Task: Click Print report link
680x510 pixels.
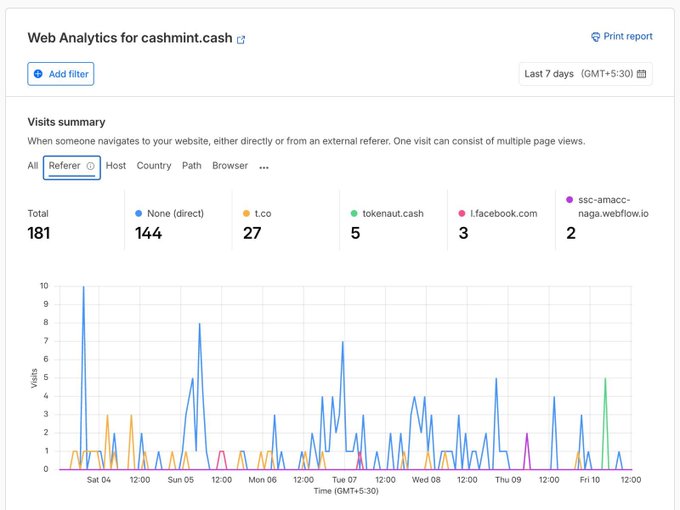Action: 622,36
